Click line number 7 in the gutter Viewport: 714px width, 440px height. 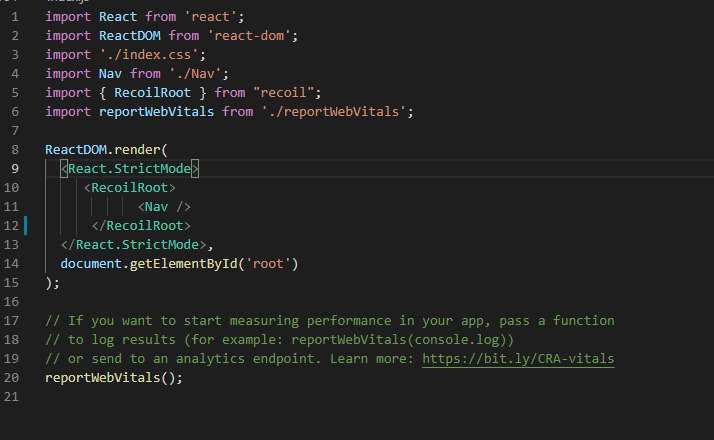15,131
